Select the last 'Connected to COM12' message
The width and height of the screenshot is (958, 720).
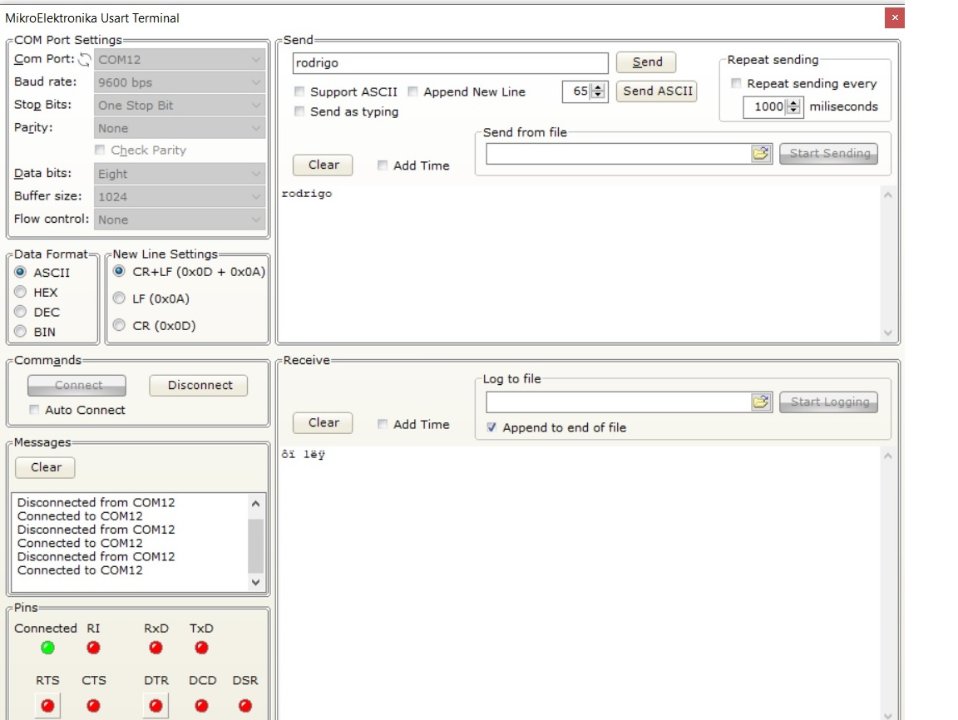(80, 570)
